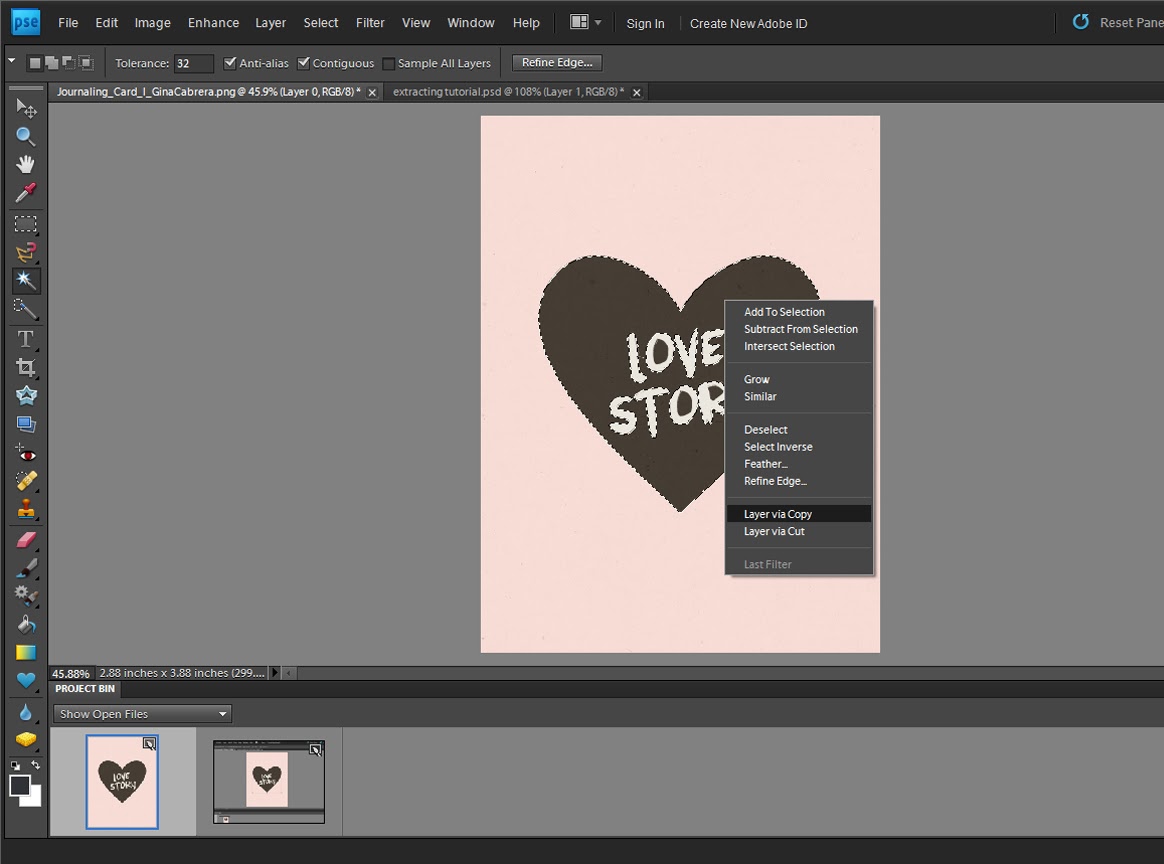Open the Show Open Files dropdown
The width and height of the screenshot is (1164, 864).
click(x=143, y=714)
